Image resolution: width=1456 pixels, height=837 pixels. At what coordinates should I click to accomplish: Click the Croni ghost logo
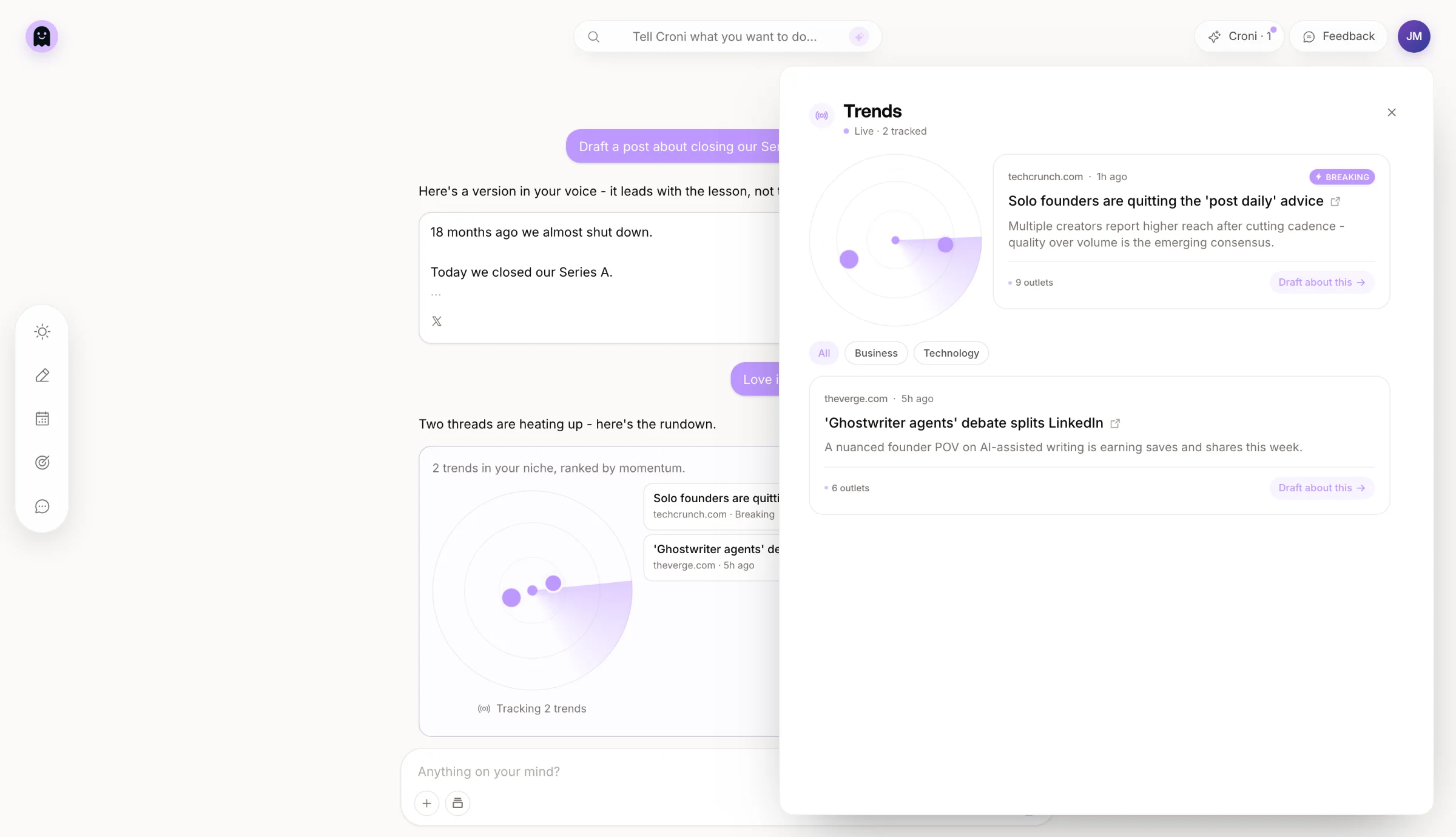coord(42,36)
